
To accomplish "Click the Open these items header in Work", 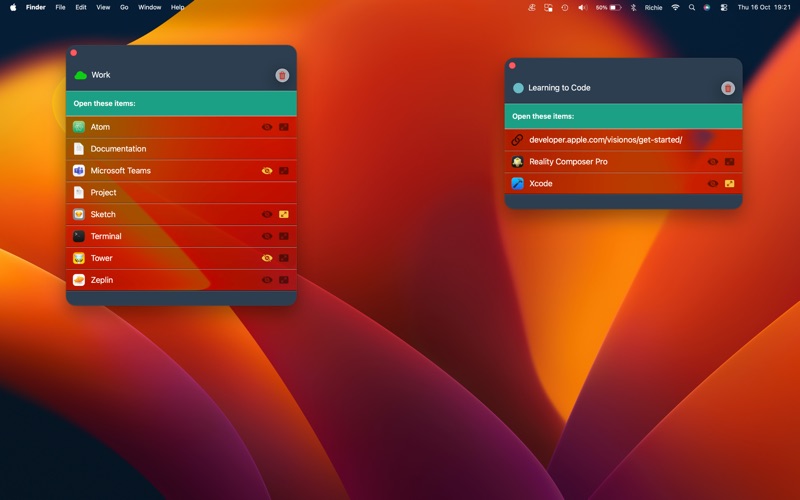I will [x=181, y=104].
